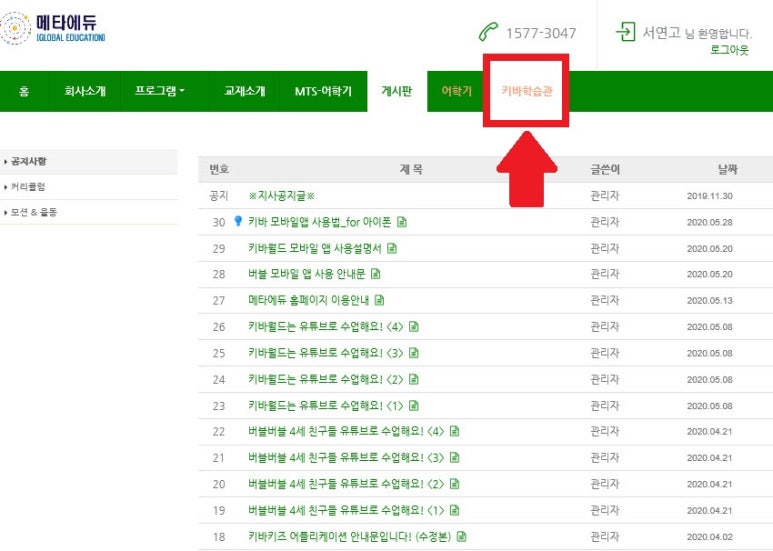Viewport: 773px width, 551px height.
Task: Click post number 18
Action: coord(219,537)
